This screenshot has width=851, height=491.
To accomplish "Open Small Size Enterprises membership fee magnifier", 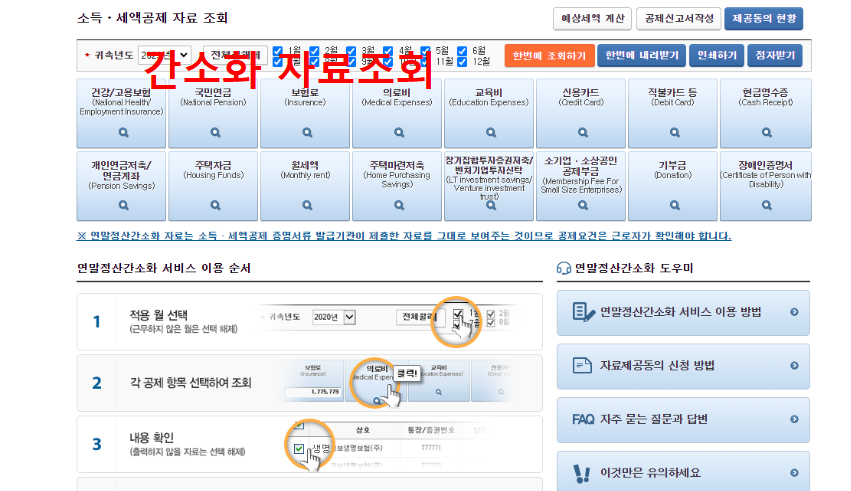I will pyautogui.click(x=582, y=205).
